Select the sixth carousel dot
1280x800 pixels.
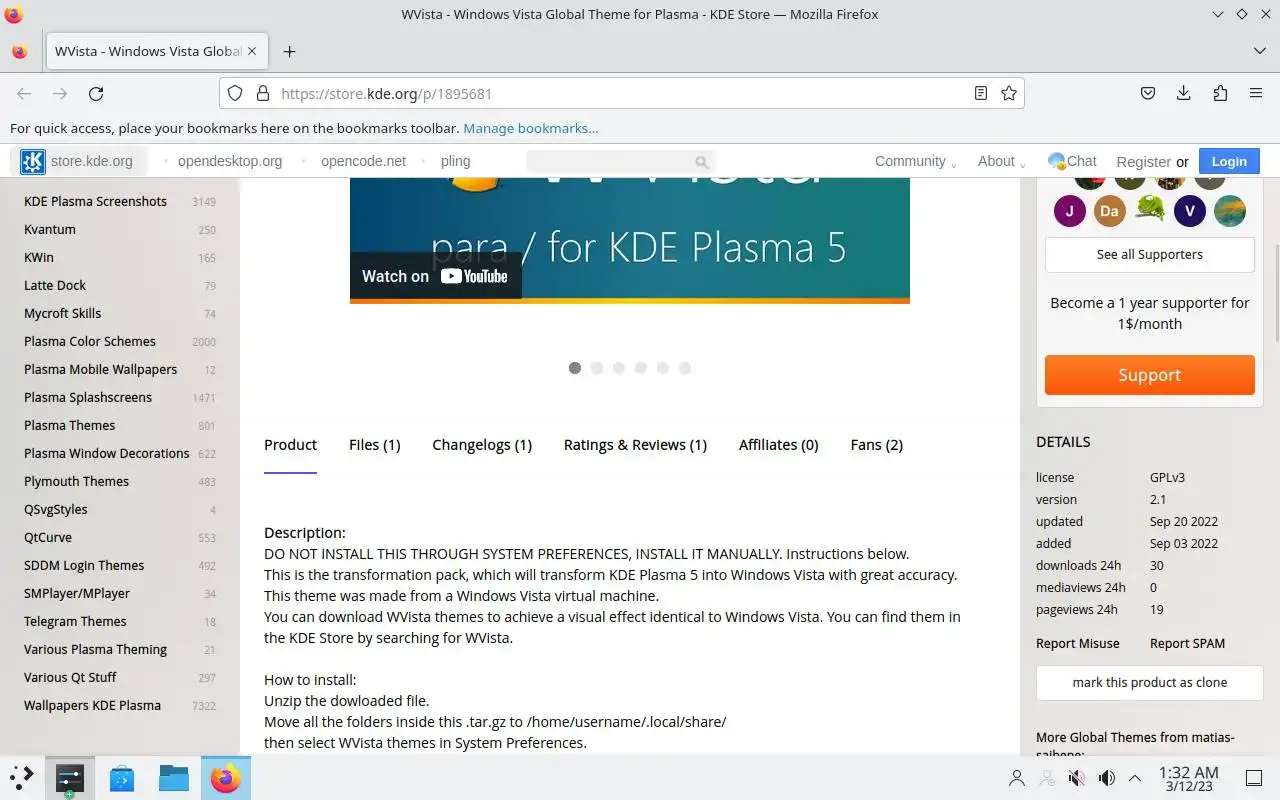685,368
